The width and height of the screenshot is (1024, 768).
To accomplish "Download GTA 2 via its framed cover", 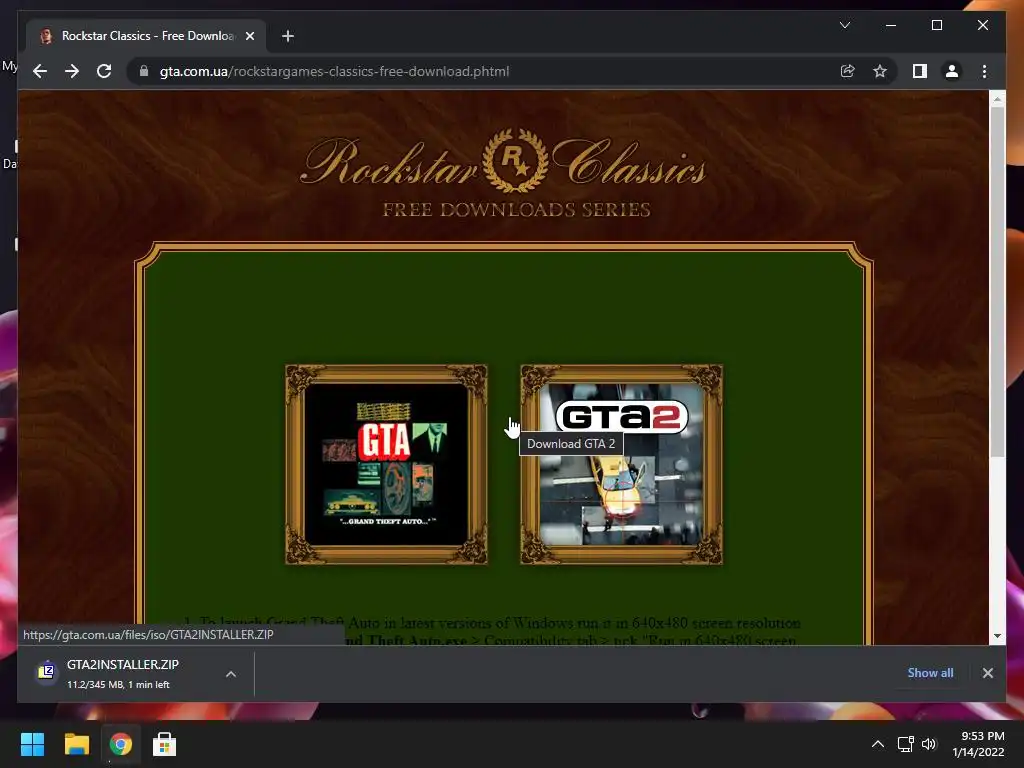I will click(622, 464).
